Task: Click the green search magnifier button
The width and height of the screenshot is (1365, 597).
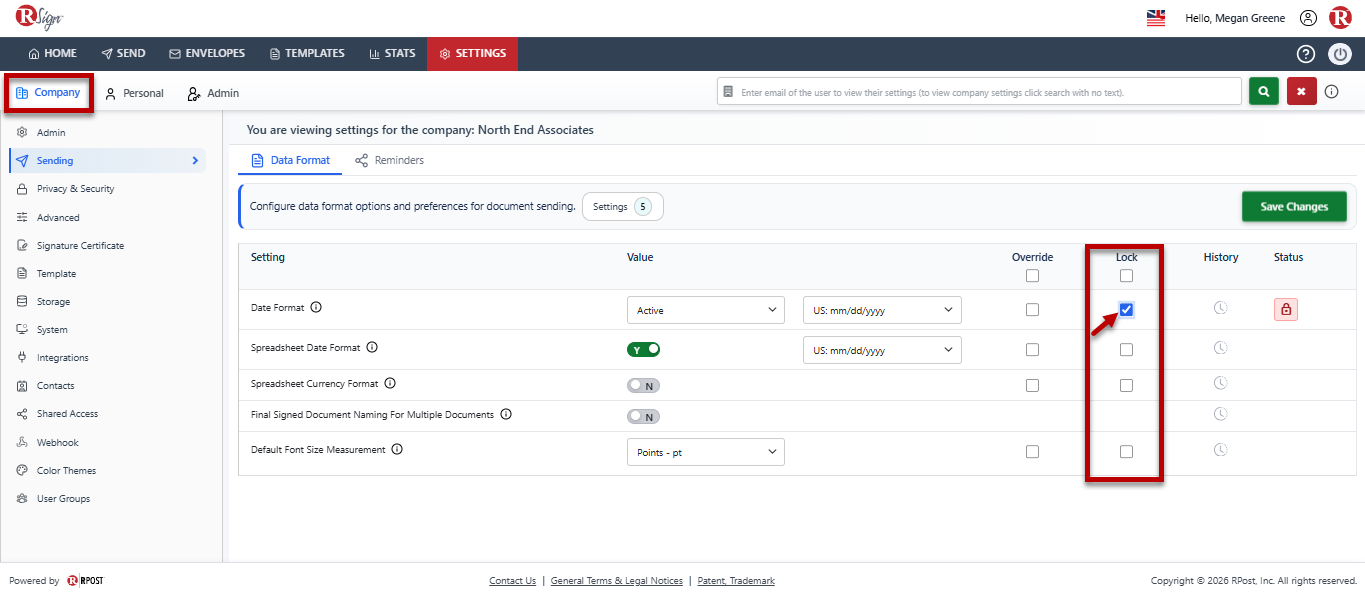Action: point(1264,91)
